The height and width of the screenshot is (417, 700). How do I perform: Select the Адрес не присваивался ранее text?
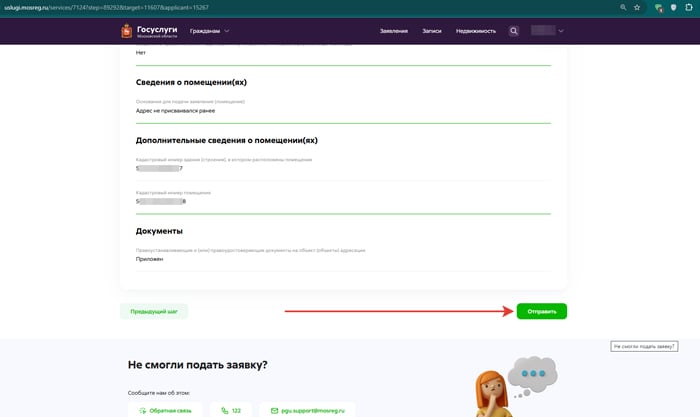tap(175, 111)
